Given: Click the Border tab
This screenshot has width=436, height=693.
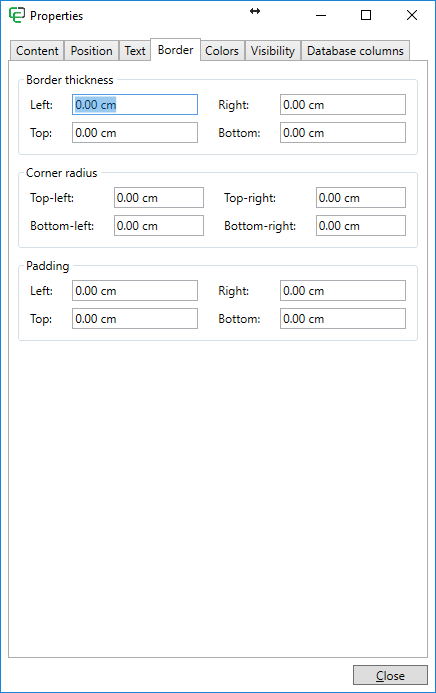Looking at the screenshot, I should 175,50.
